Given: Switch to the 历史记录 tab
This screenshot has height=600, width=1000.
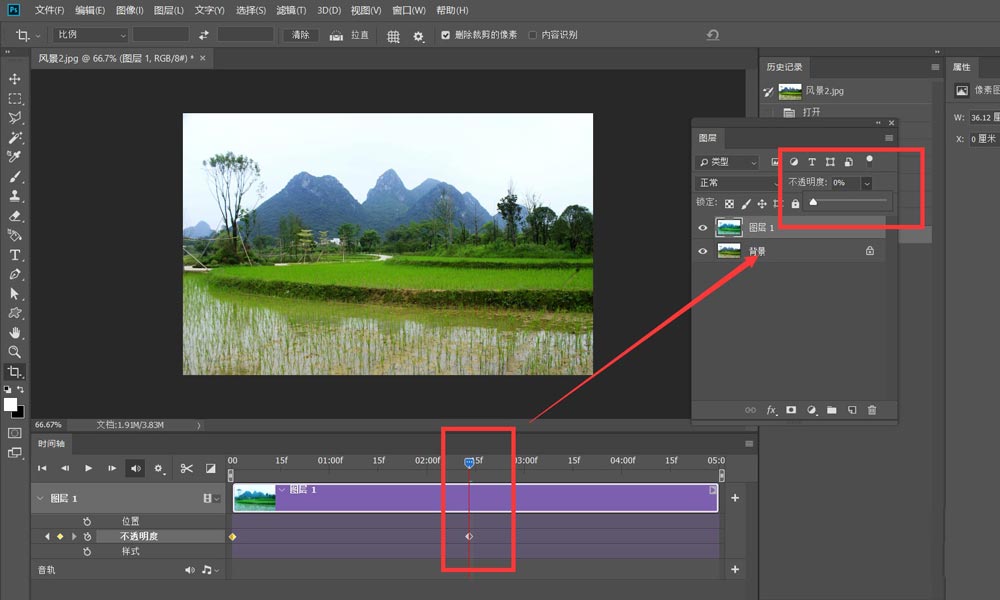Looking at the screenshot, I should (784, 67).
